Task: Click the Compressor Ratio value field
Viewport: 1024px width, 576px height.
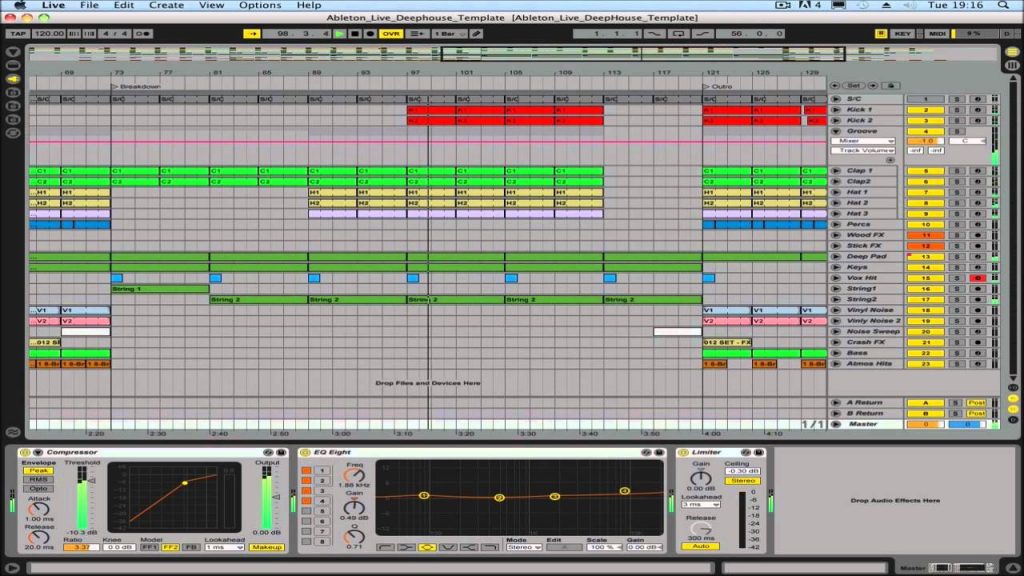Action: (81, 547)
